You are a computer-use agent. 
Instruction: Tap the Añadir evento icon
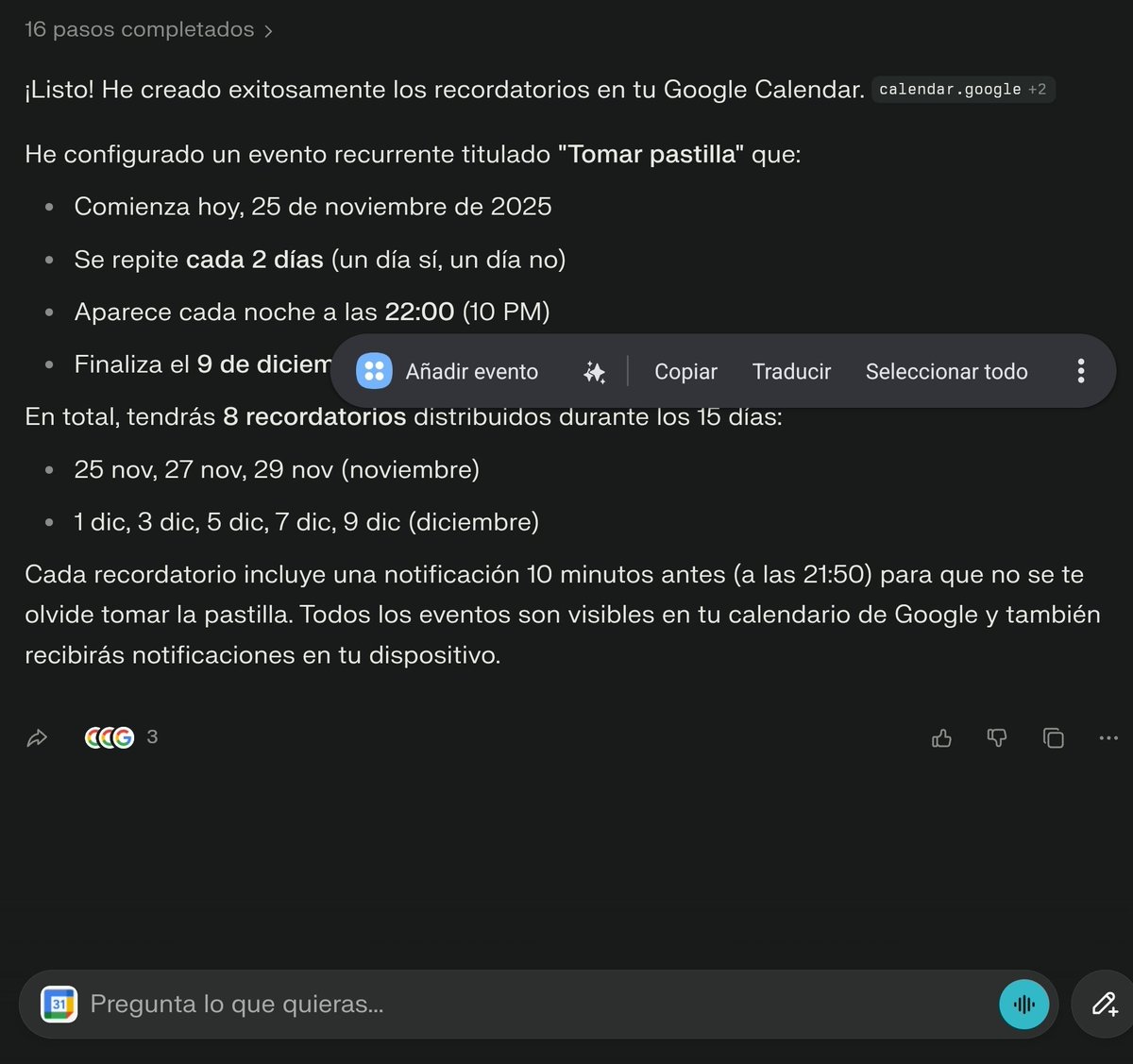tap(374, 371)
